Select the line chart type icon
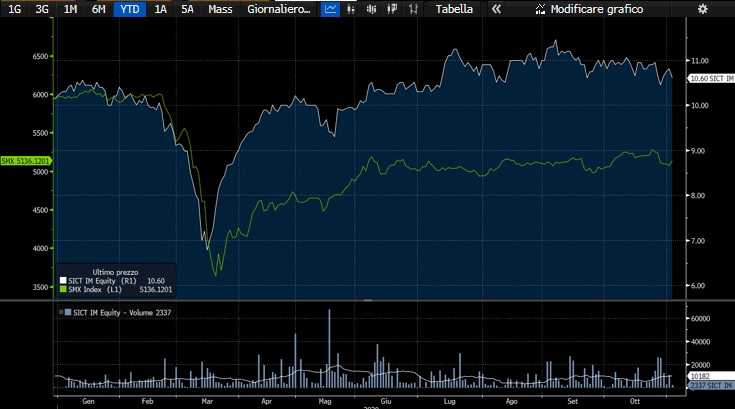 [x=330, y=9]
